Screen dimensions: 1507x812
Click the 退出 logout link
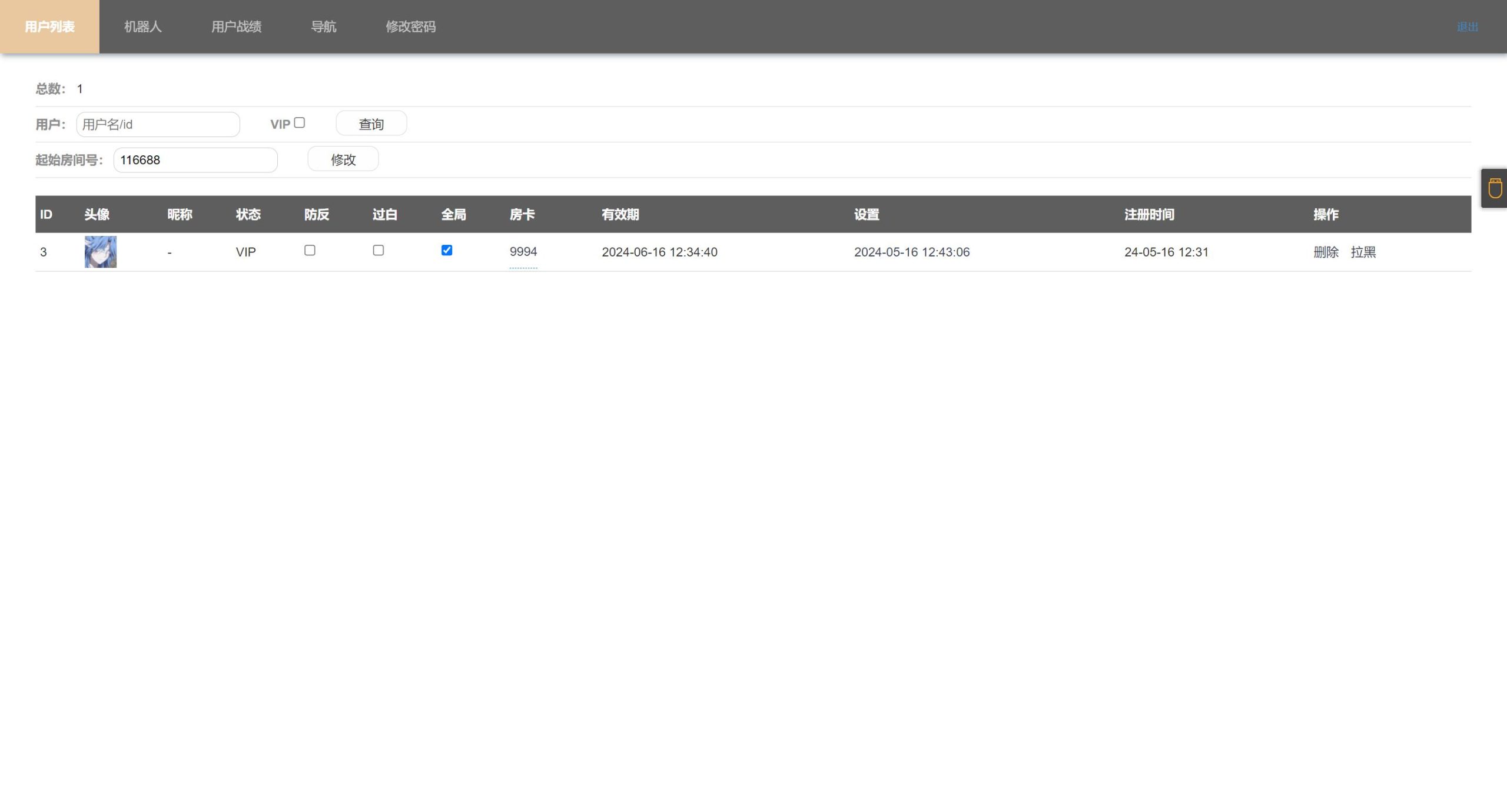coord(1467,27)
